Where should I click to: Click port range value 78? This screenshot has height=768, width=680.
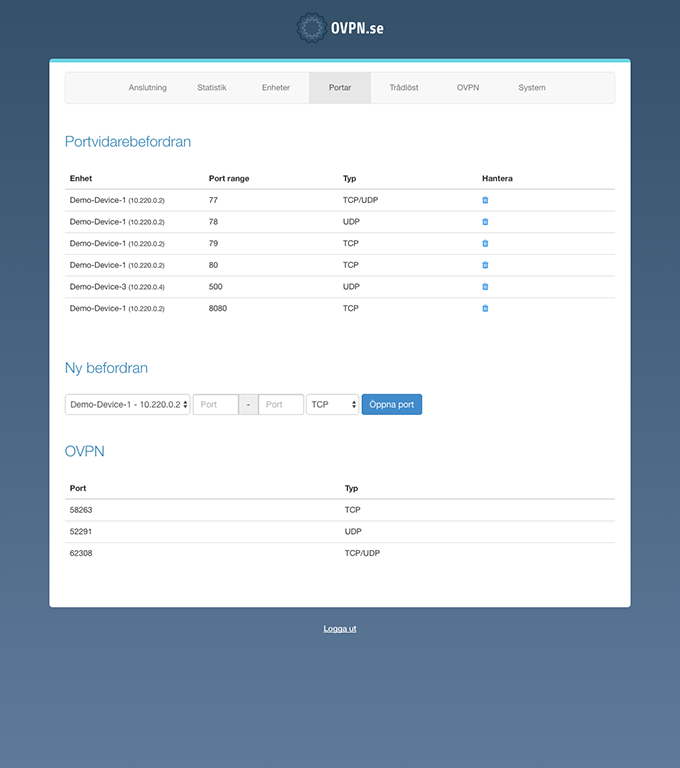coord(214,222)
